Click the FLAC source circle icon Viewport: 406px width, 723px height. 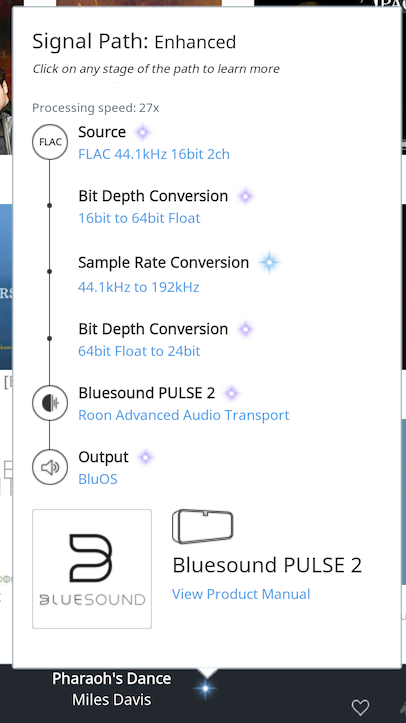[50, 142]
